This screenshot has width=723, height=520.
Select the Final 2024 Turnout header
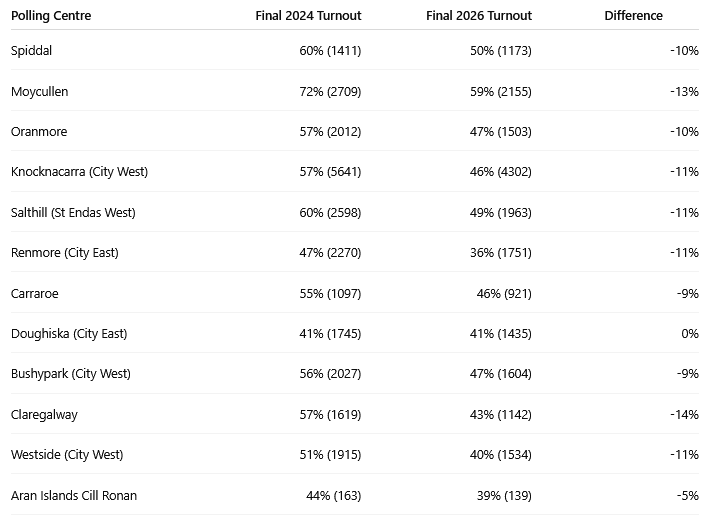(308, 16)
